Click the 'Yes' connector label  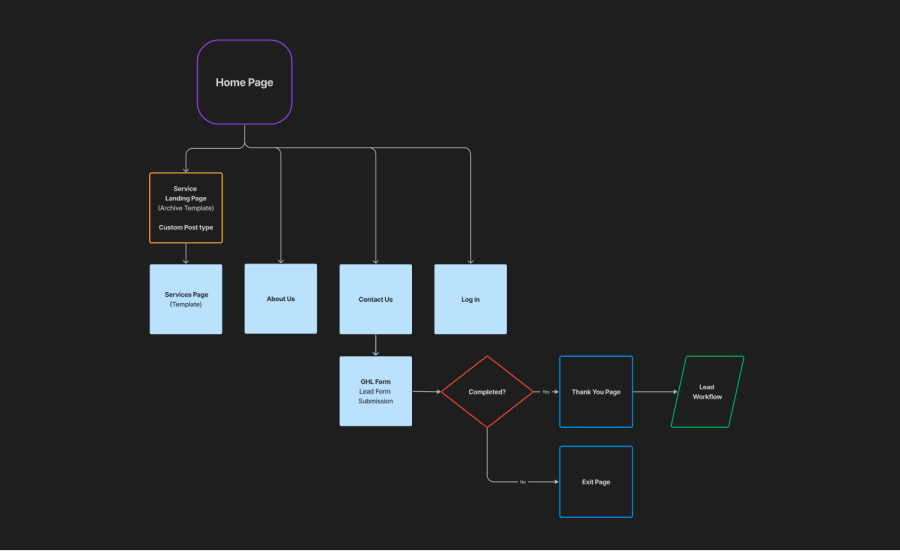(x=546, y=392)
